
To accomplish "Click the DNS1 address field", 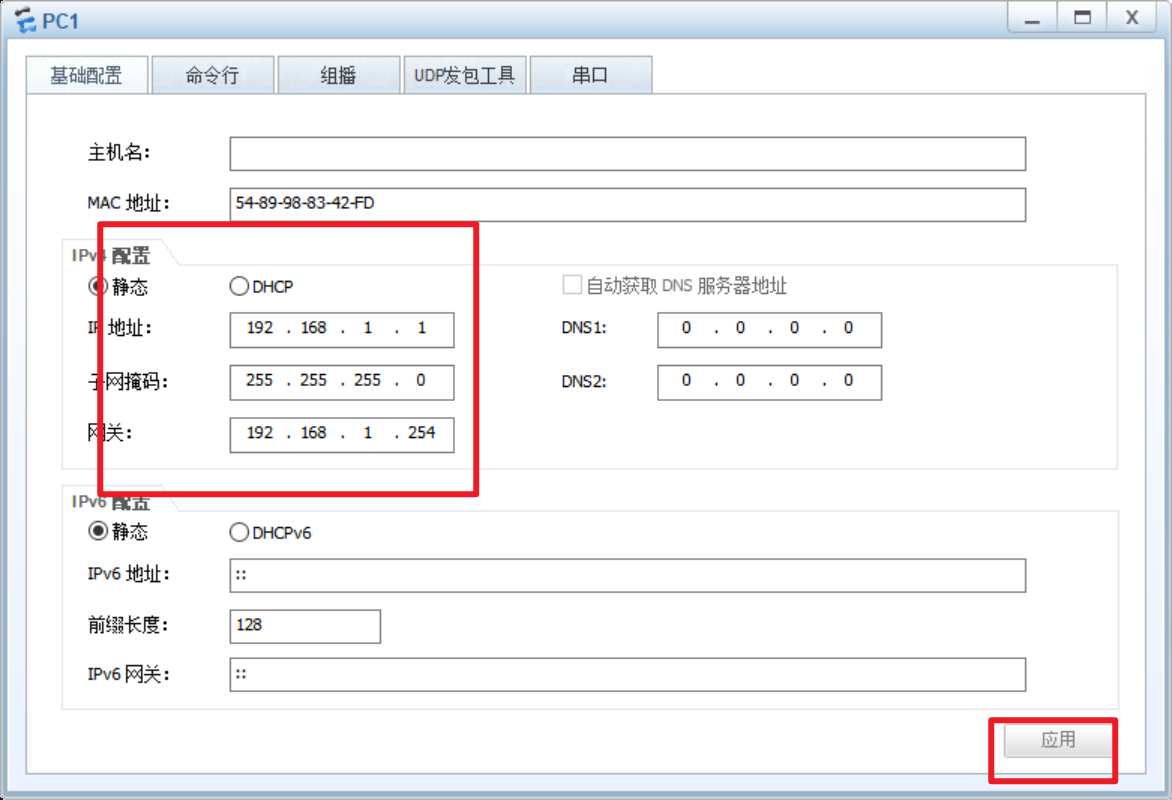I will click(769, 329).
